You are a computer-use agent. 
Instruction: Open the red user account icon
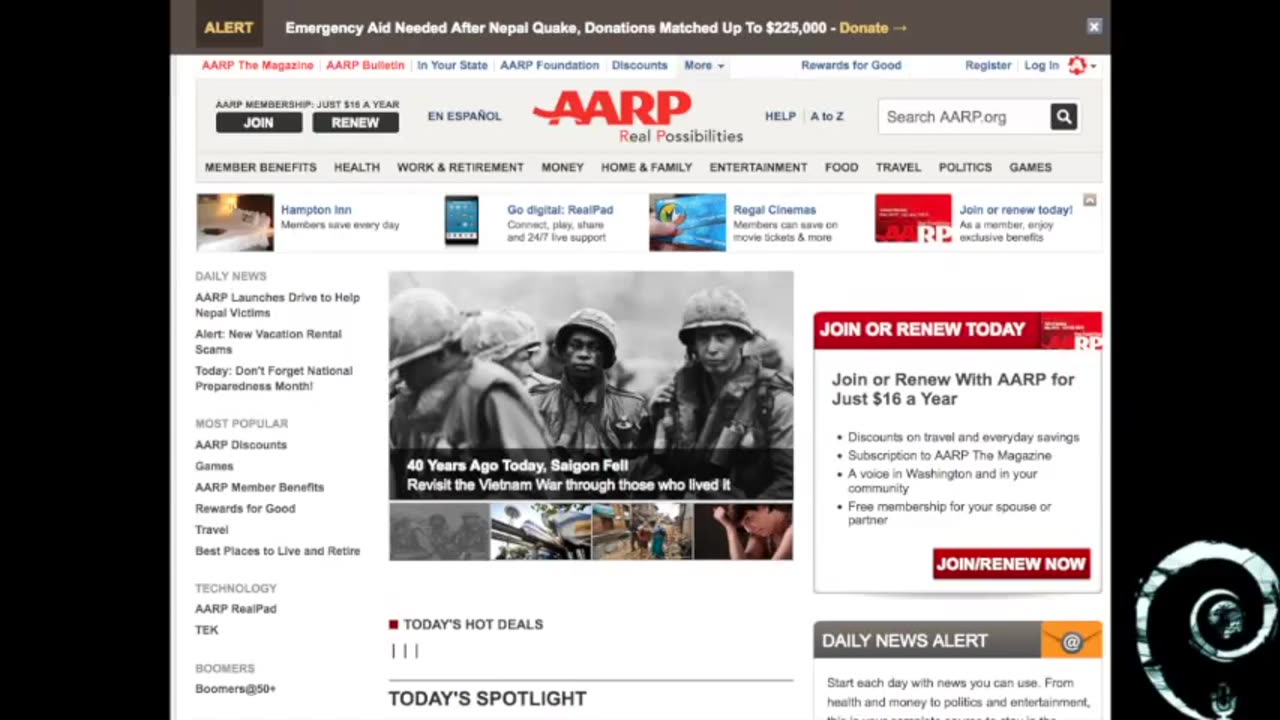1077,65
